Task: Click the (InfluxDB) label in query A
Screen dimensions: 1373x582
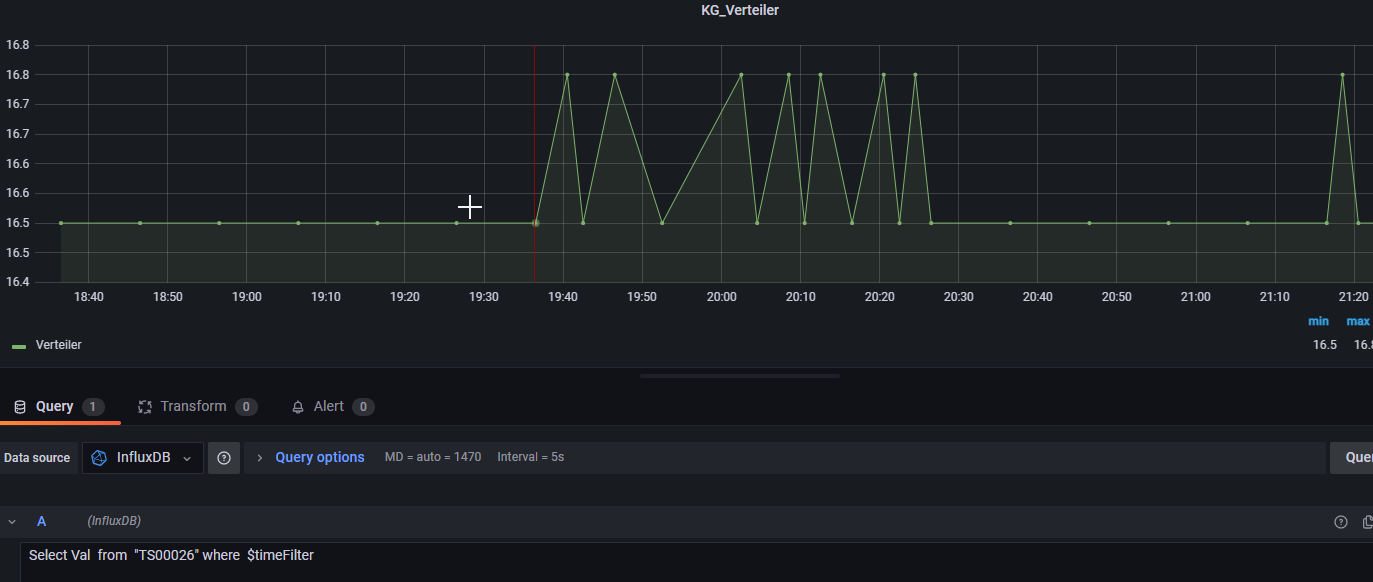Action: 114,522
